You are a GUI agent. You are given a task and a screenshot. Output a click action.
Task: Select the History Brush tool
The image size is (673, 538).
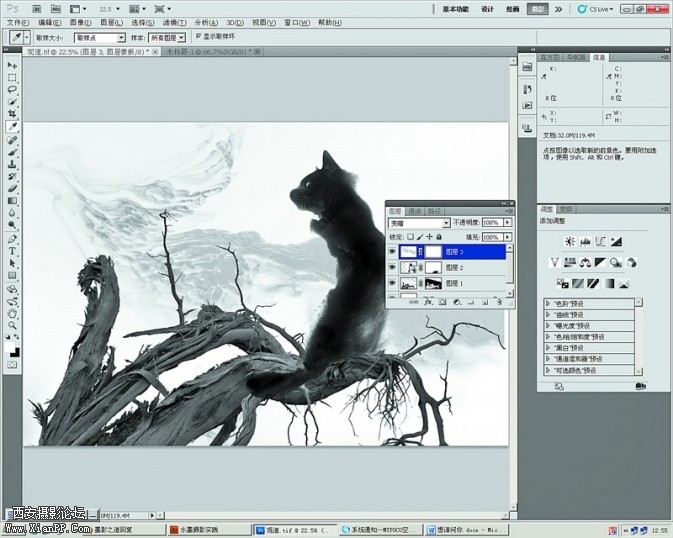(x=12, y=176)
